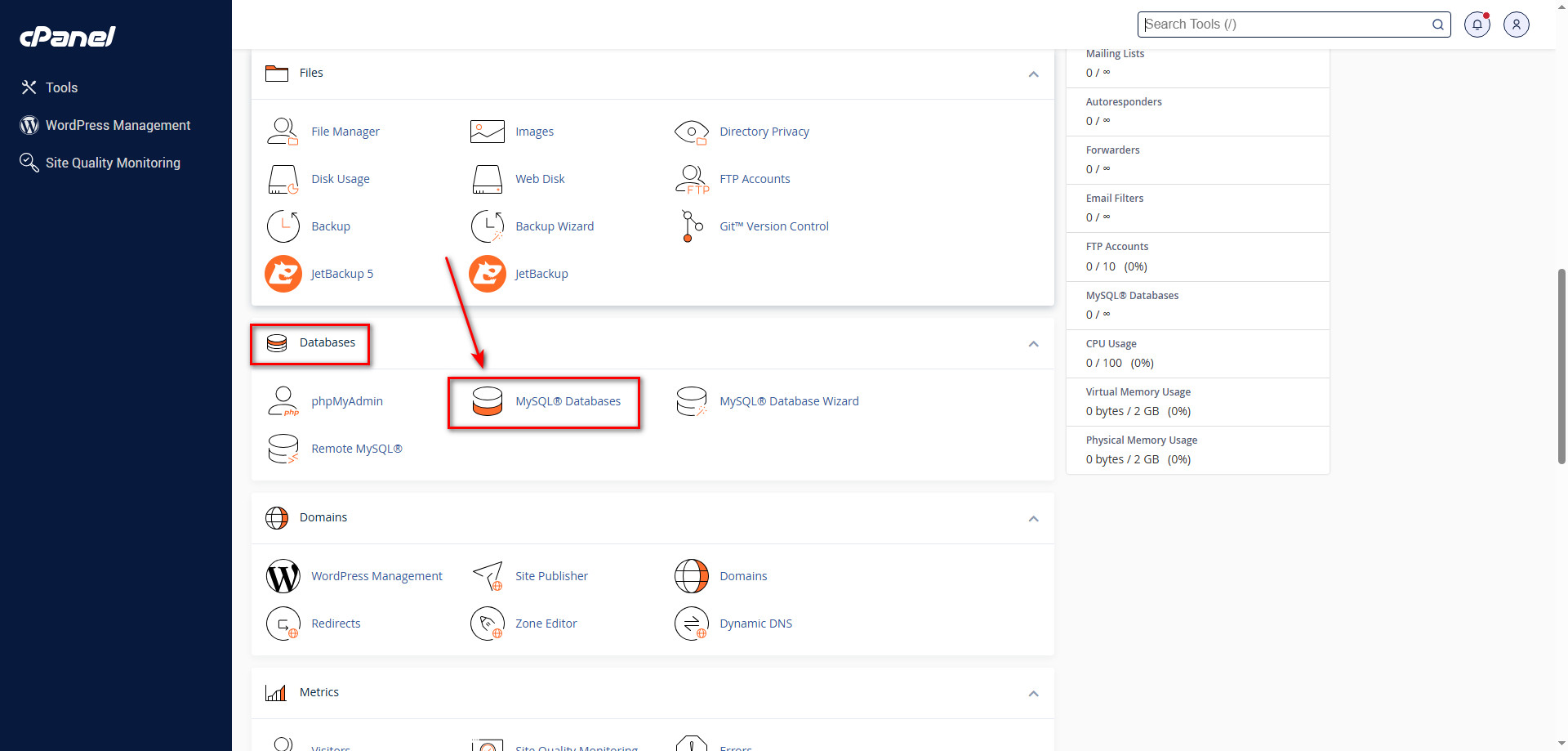Click the Directory Privacy eye icon

(x=691, y=132)
